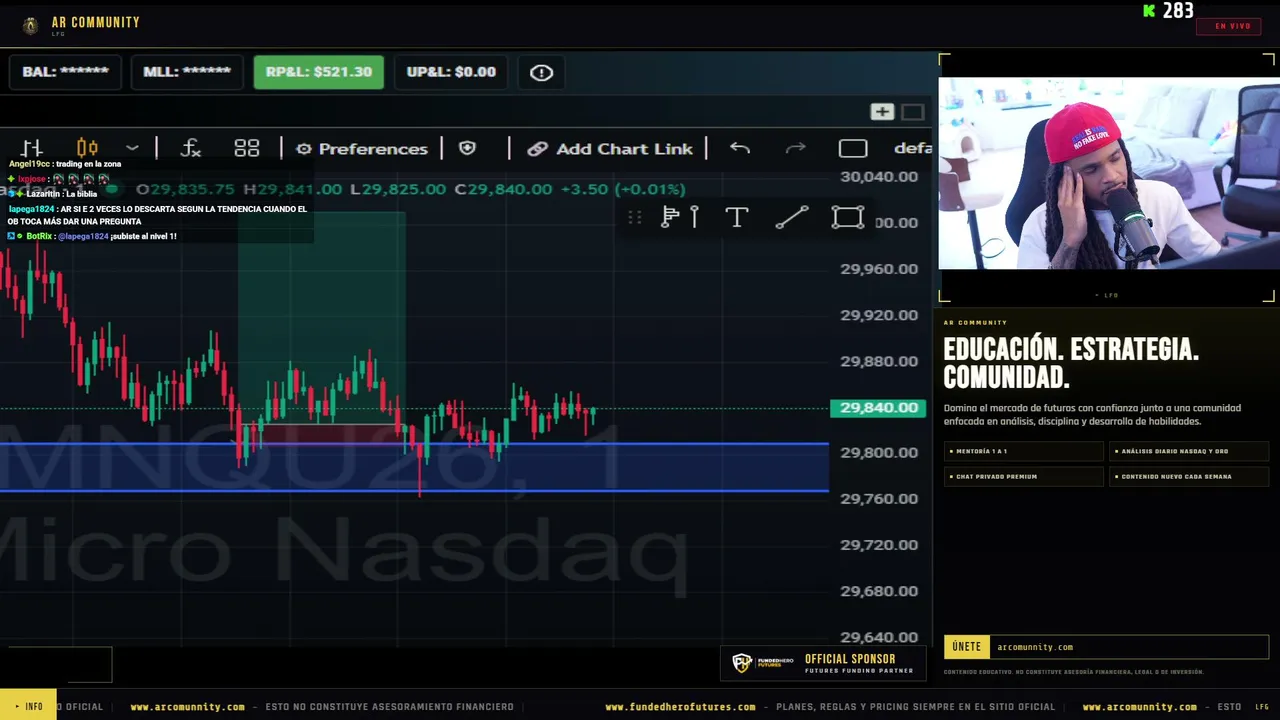1280x720 pixels.
Task: Click chat username Lazarttin
Action: click(x=43, y=194)
